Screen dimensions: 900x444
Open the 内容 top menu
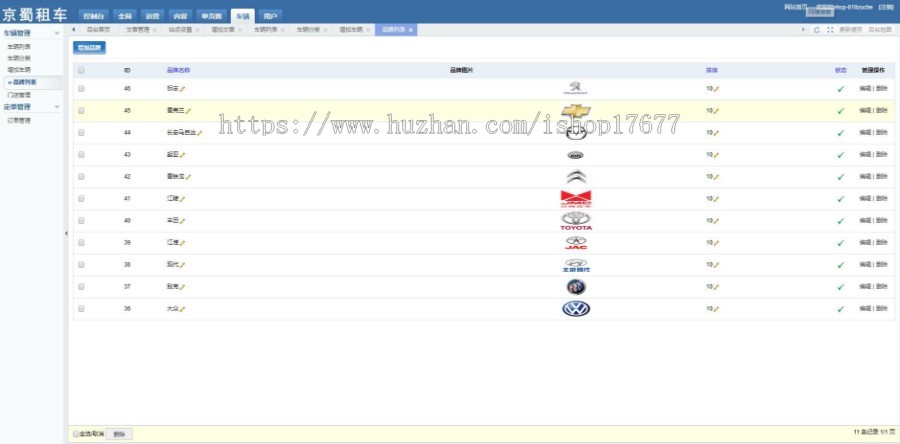point(180,16)
